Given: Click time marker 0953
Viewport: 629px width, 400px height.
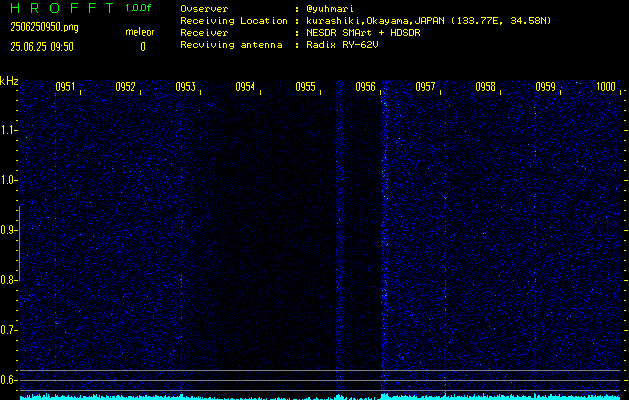Looking at the screenshot, I should tap(185, 87).
